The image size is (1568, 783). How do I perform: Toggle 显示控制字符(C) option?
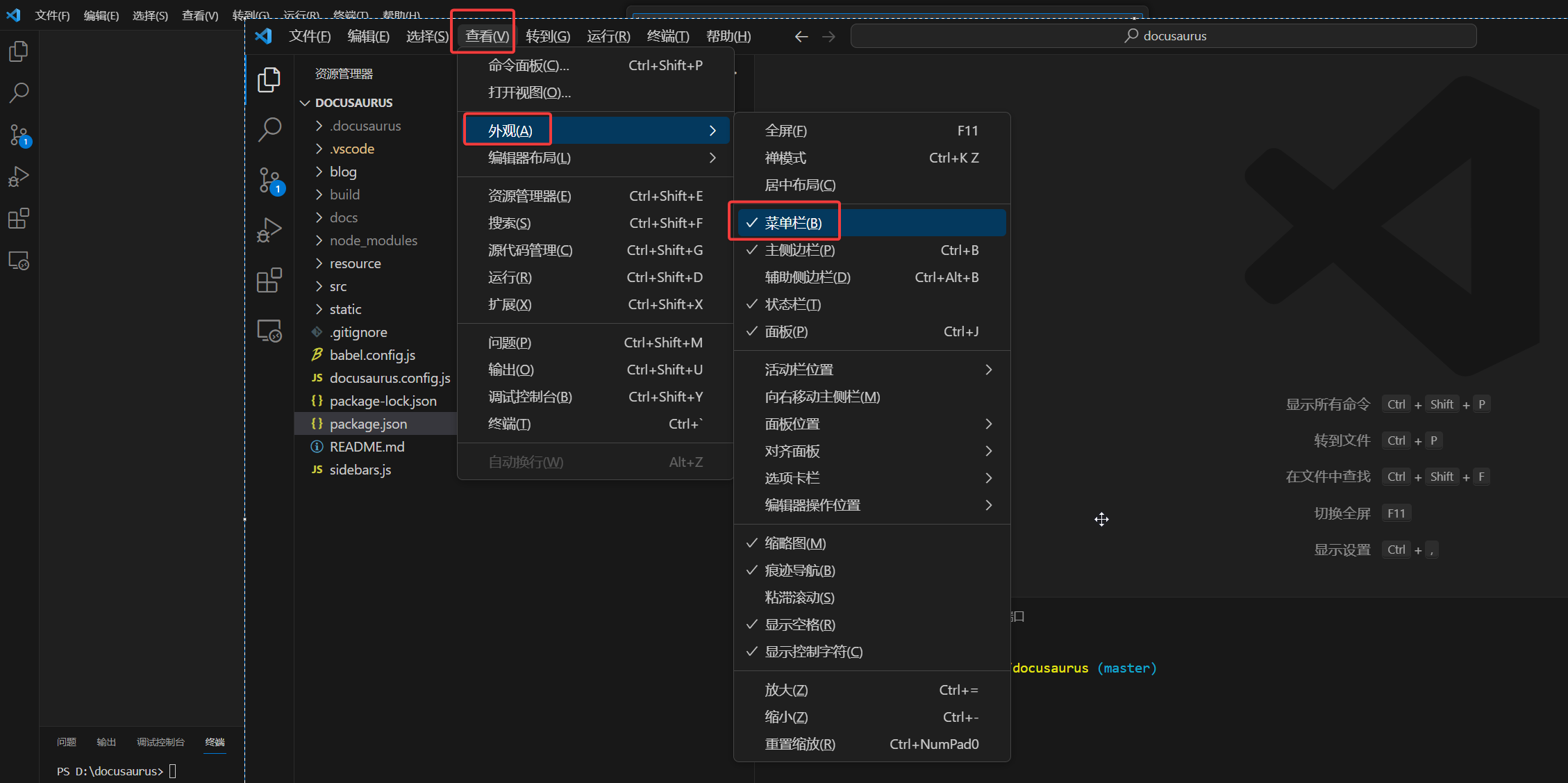(x=871, y=652)
